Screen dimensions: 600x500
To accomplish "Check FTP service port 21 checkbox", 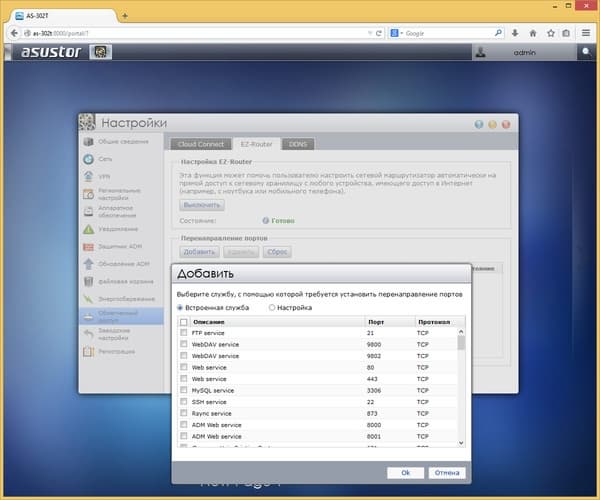I will point(184,332).
